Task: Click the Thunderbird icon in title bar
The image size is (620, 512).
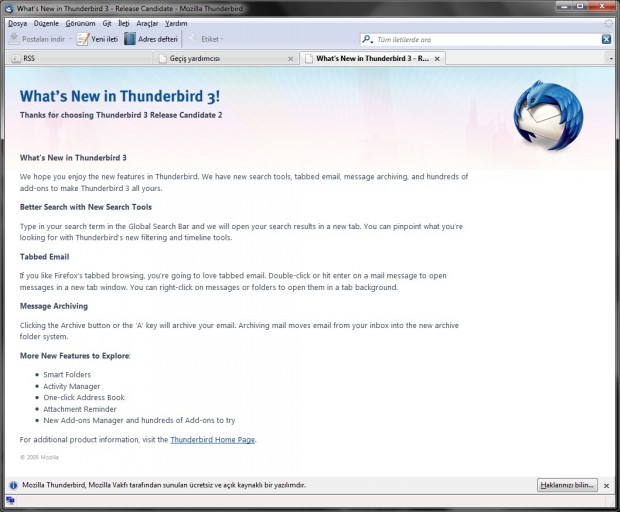Action: 9,8
